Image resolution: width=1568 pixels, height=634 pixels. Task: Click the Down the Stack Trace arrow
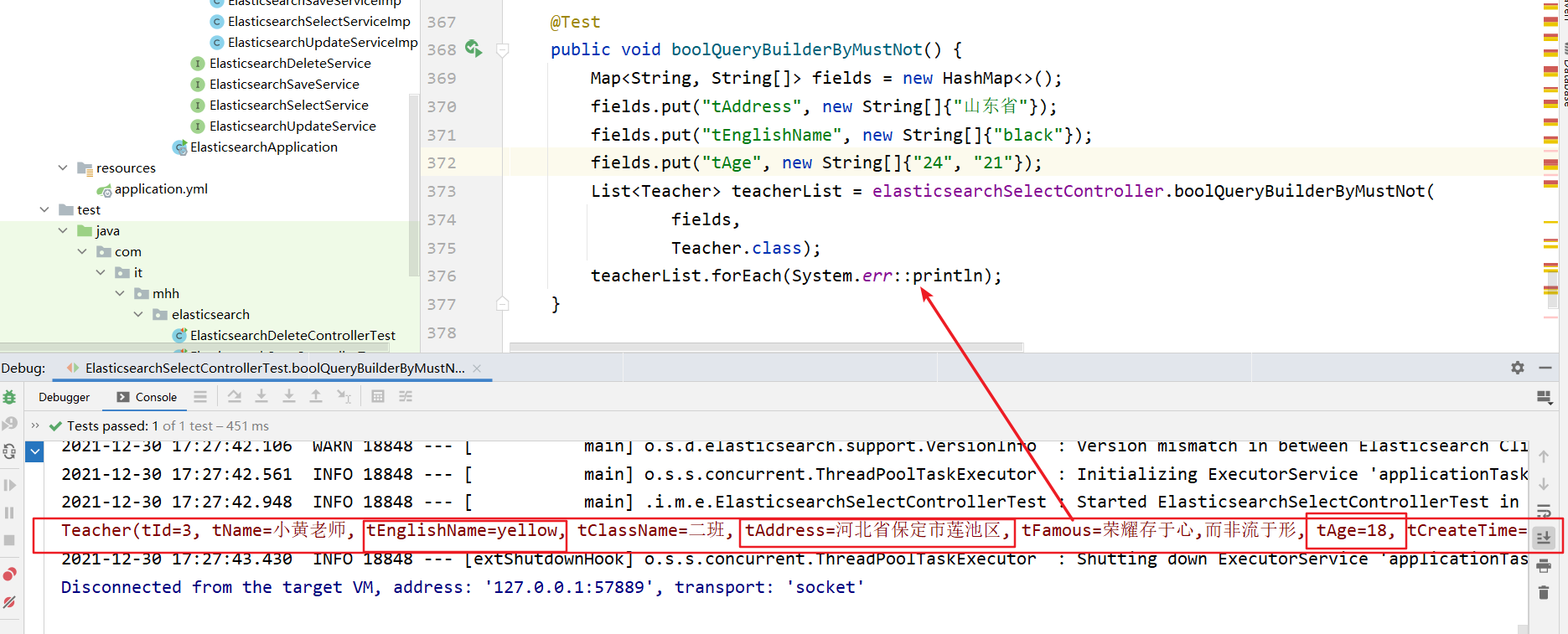[1544, 484]
